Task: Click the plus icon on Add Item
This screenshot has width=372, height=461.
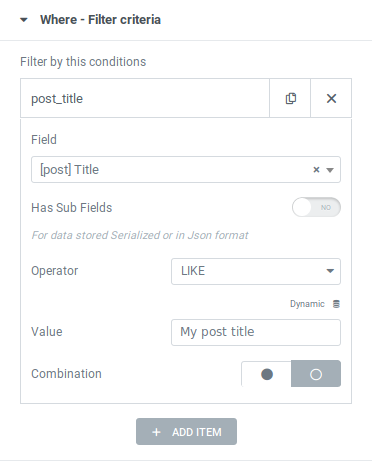Action: coord(156,432)
